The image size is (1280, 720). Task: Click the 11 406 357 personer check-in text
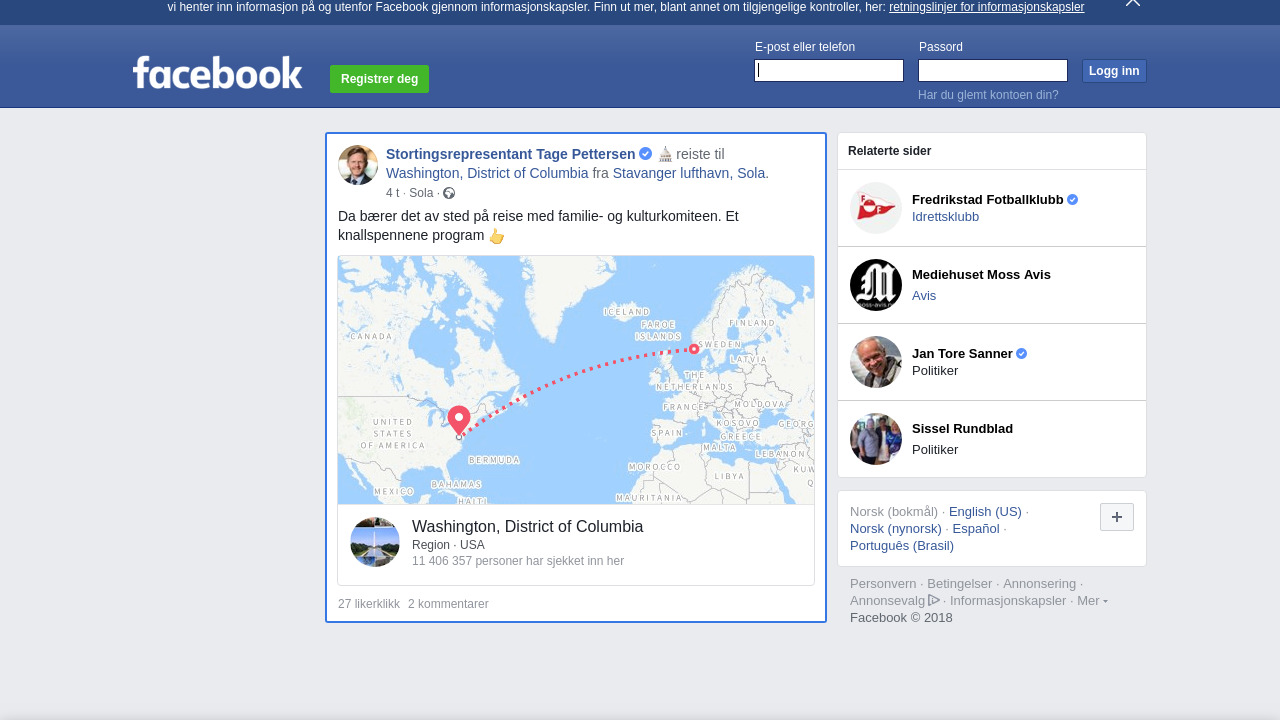(x=518, y=561)
